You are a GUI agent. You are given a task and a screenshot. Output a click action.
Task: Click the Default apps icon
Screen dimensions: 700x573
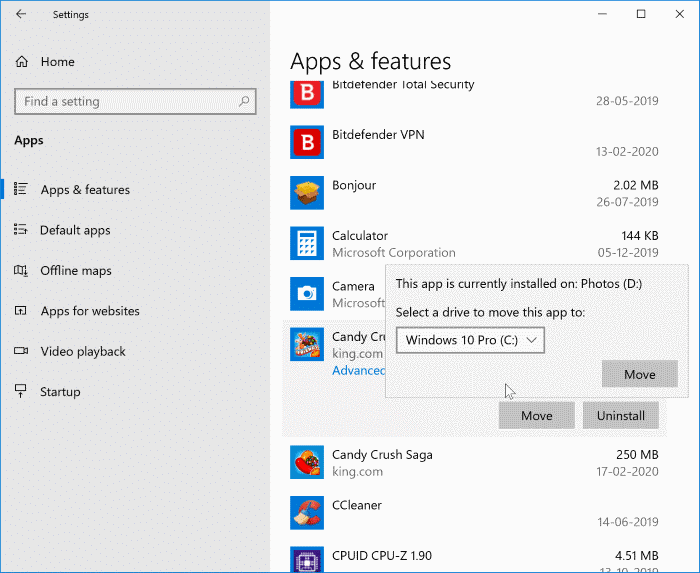[21, 229]
